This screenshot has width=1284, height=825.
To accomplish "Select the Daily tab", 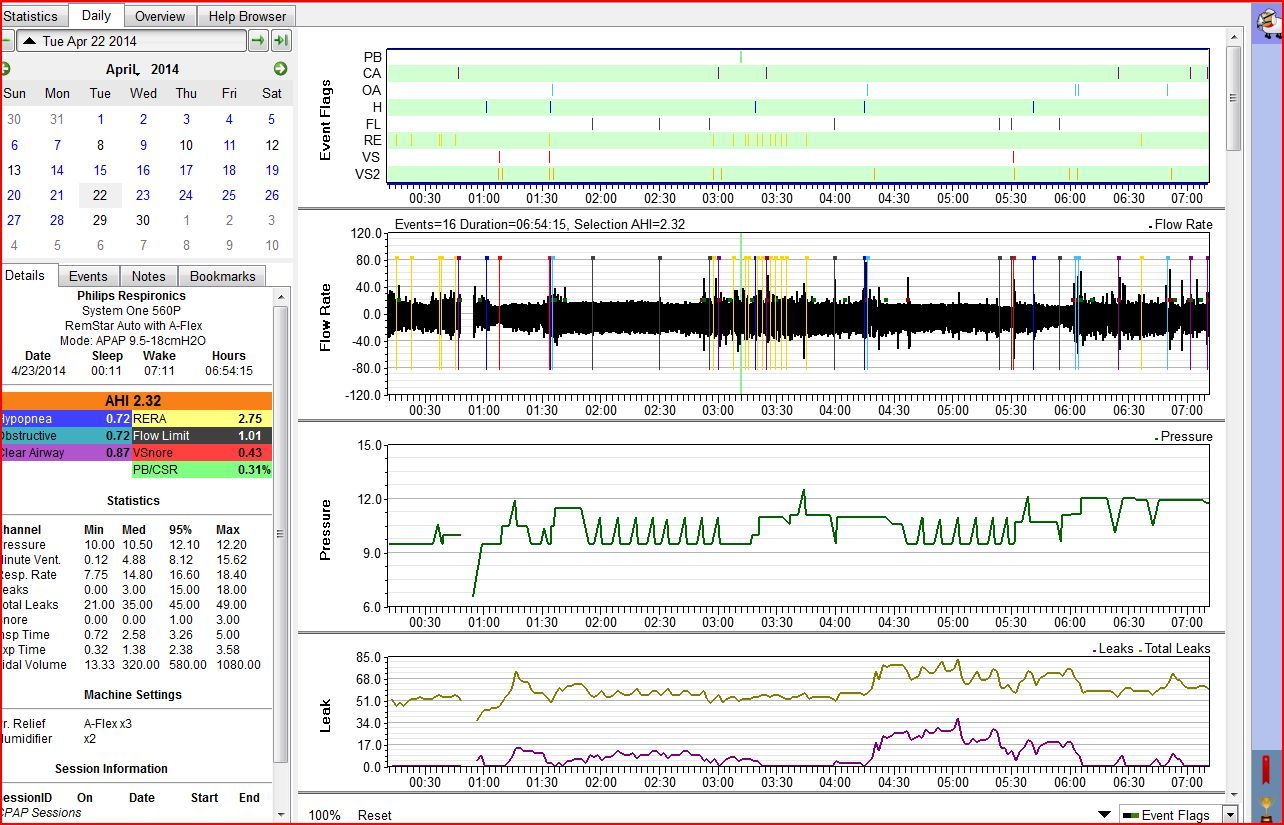I will click(96, 15).
